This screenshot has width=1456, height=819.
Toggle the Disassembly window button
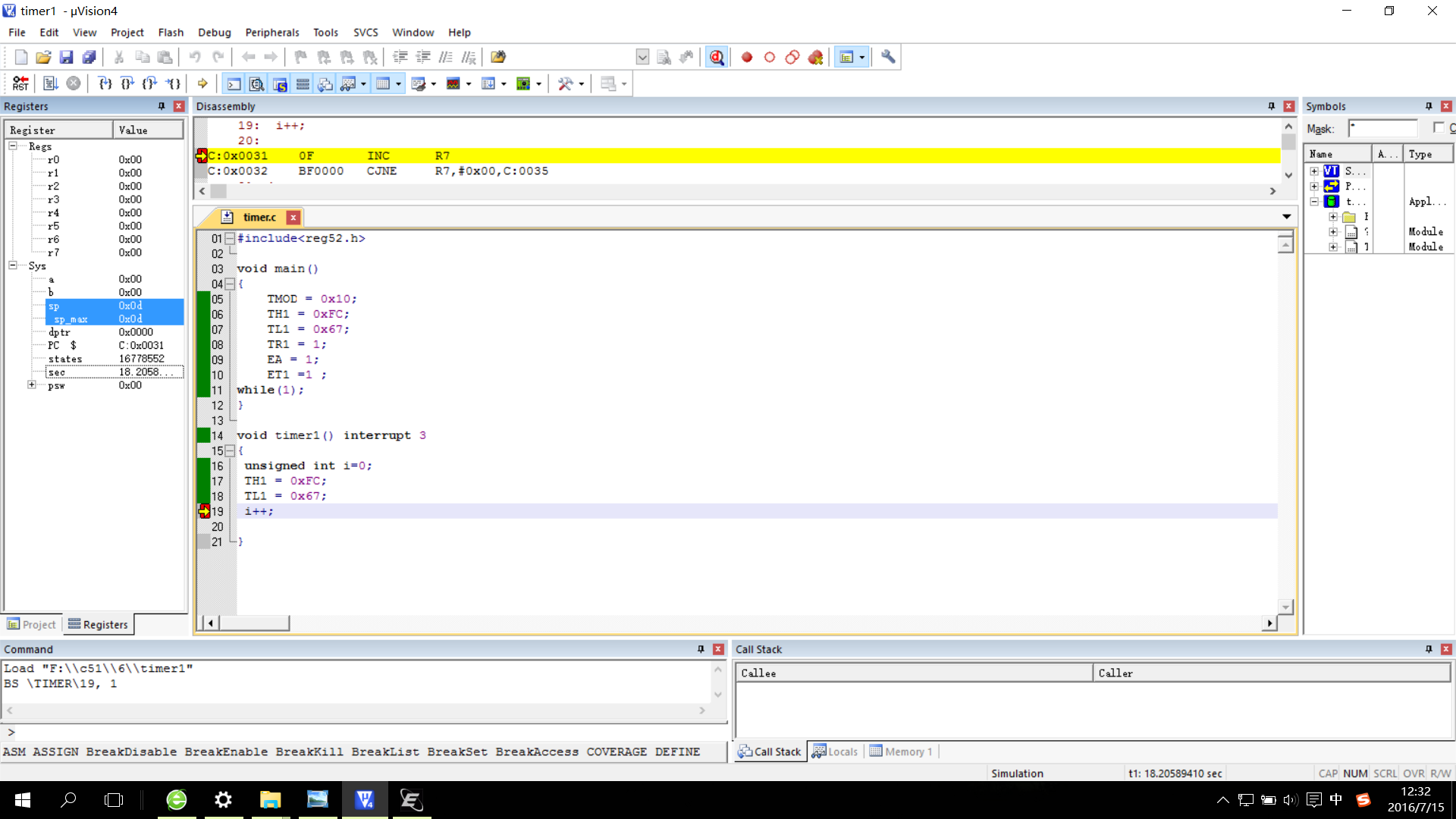[257, 83]
